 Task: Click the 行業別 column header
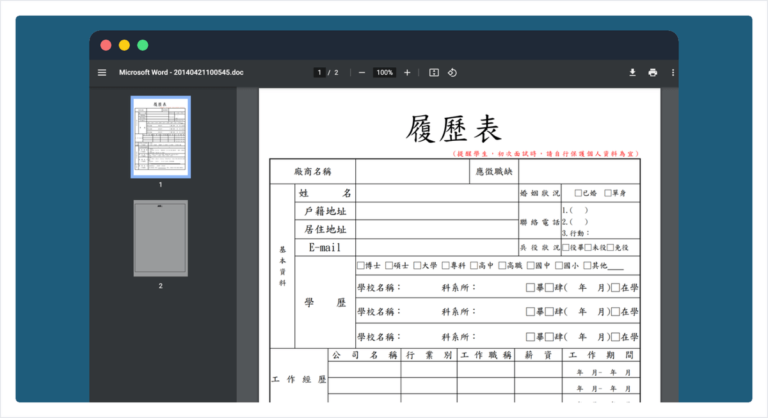[x=429, y=355]
